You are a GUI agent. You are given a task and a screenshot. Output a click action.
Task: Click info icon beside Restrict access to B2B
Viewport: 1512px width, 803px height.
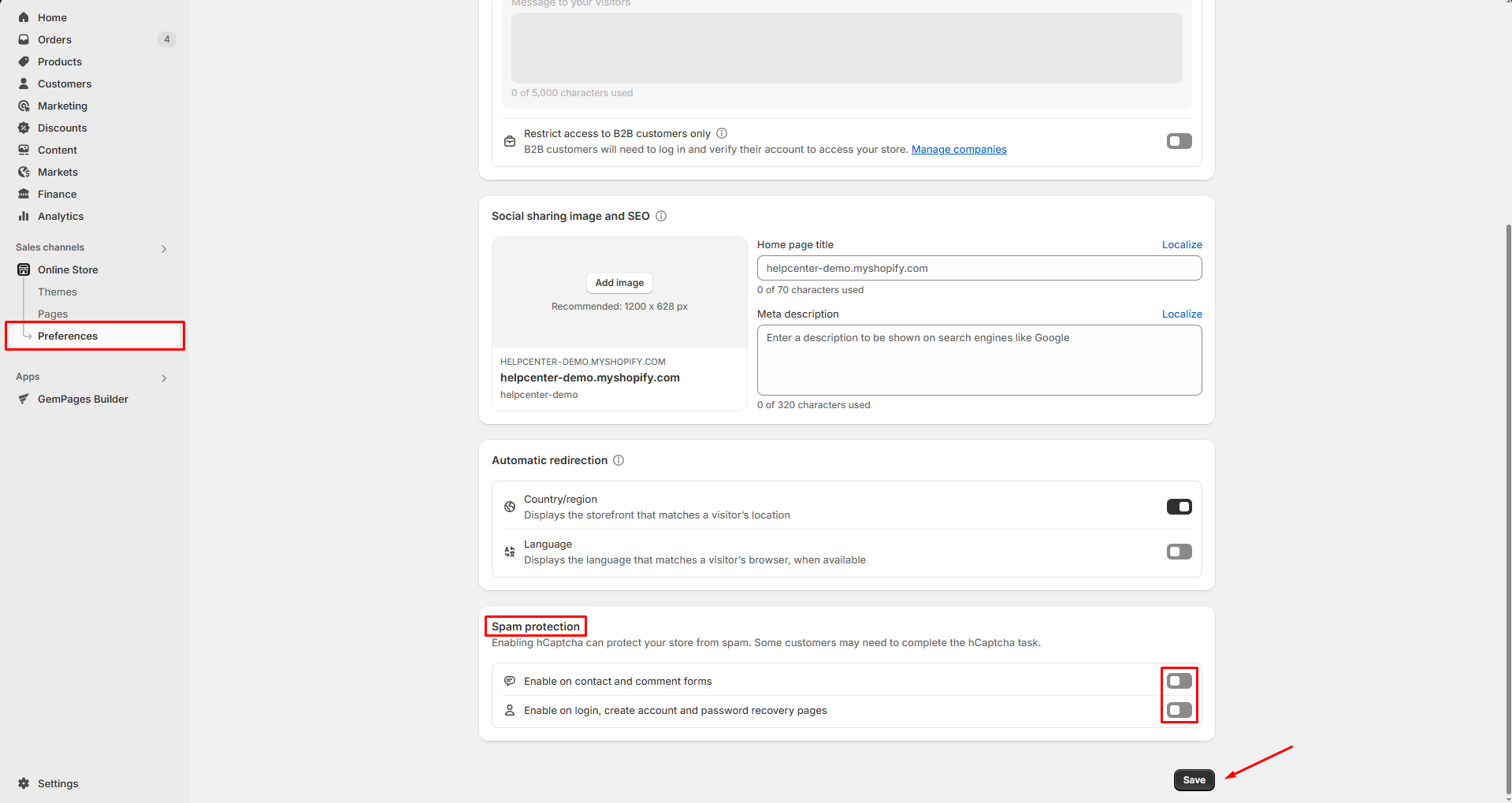tap(722, 133)
